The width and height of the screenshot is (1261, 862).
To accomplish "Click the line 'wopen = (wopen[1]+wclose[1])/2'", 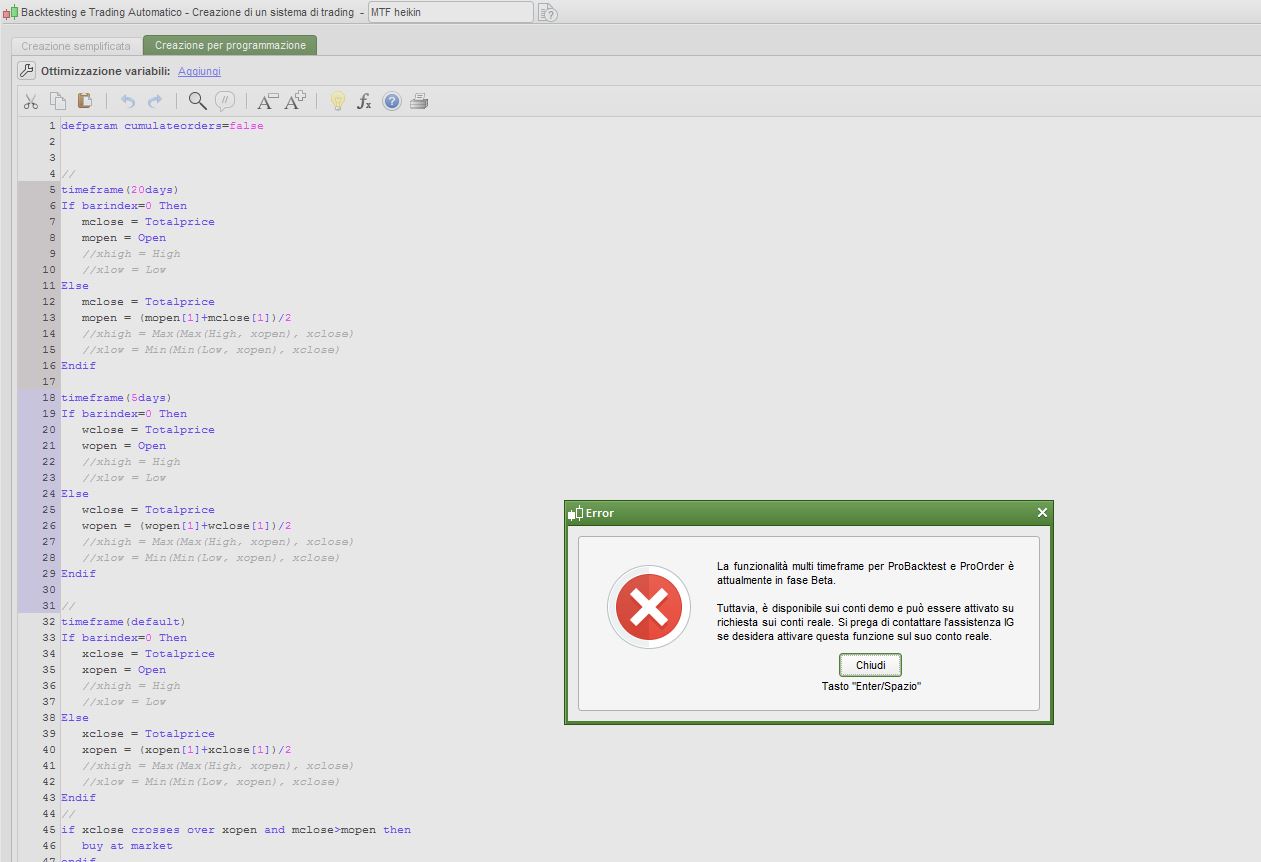I will [187, 526].
